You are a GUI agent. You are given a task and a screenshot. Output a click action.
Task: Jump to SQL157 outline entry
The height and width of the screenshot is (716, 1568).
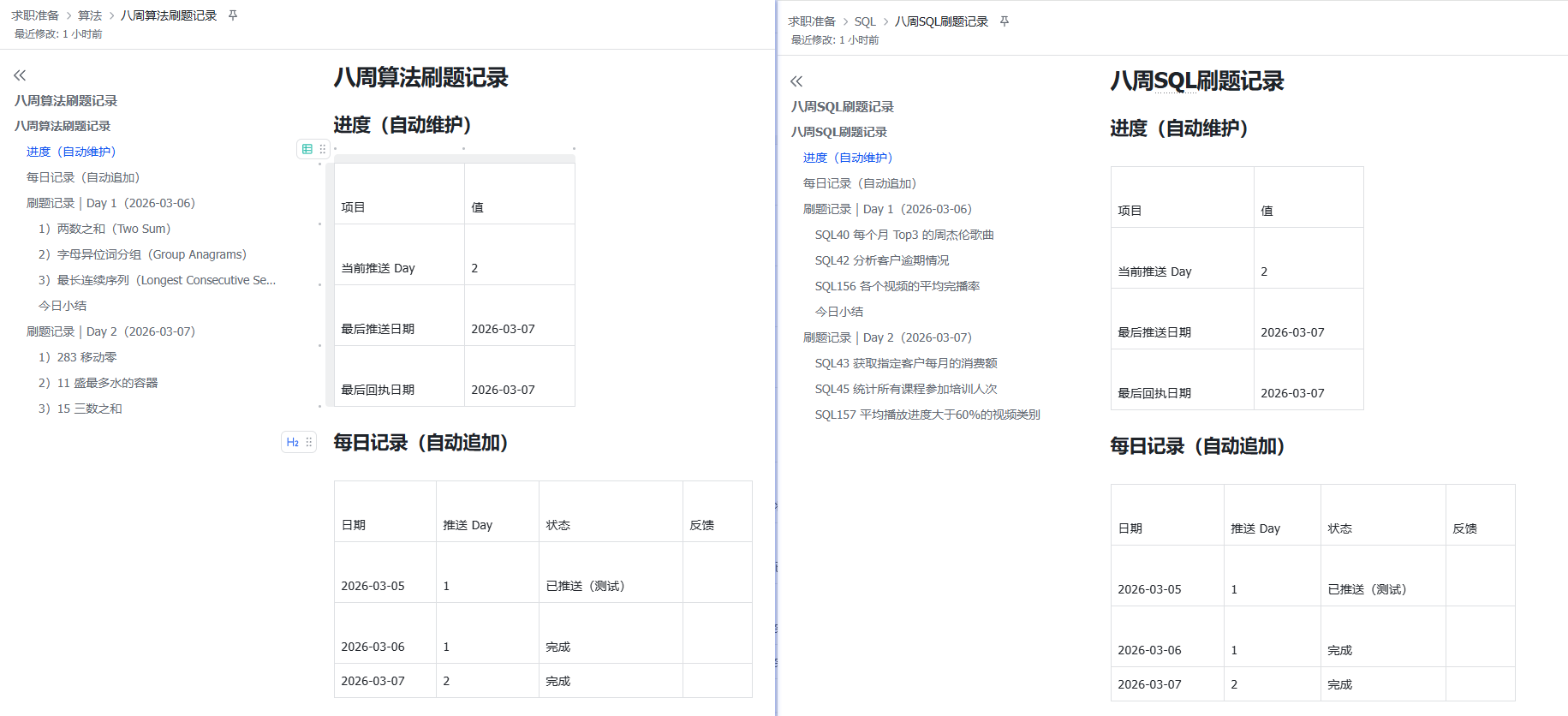pos(927,415)
